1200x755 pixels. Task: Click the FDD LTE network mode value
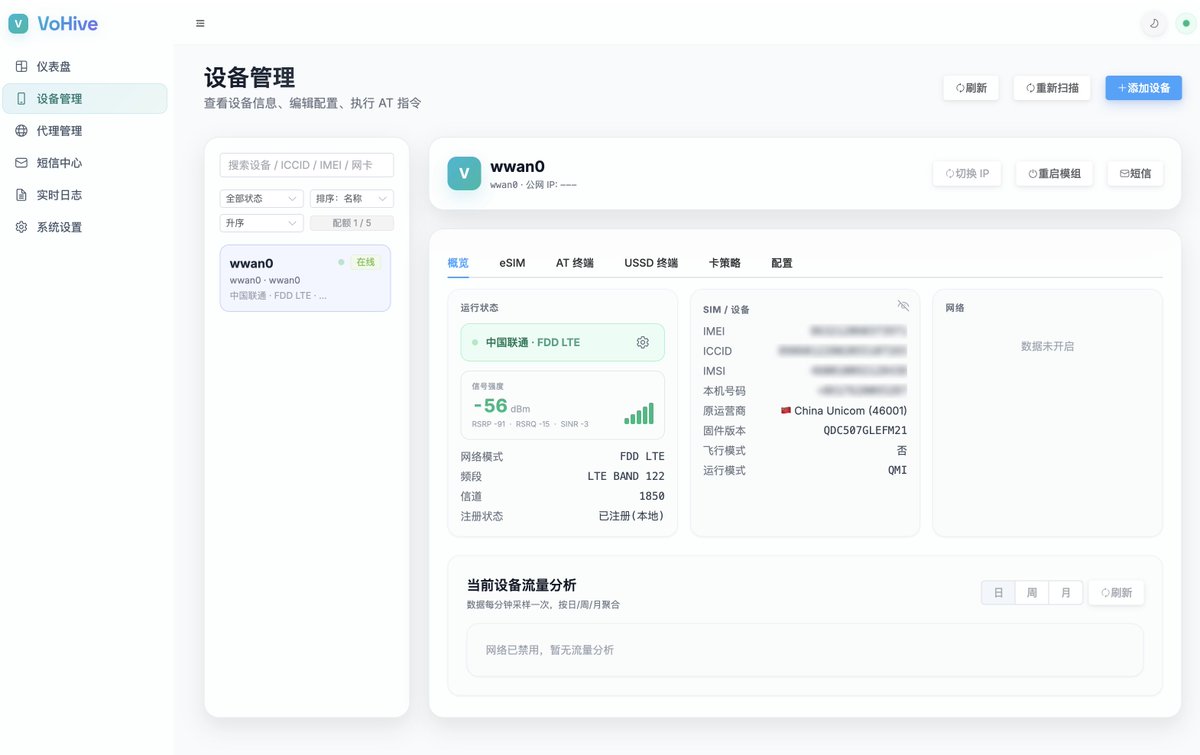pyautogui.click(x=642, y=456)
